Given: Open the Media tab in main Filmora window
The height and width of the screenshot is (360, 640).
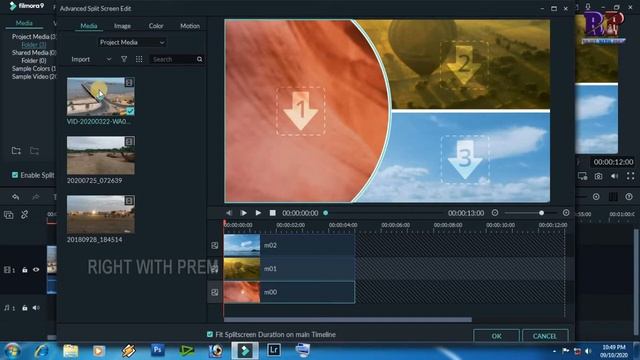Looking at the screenshot, I should 24,23.
